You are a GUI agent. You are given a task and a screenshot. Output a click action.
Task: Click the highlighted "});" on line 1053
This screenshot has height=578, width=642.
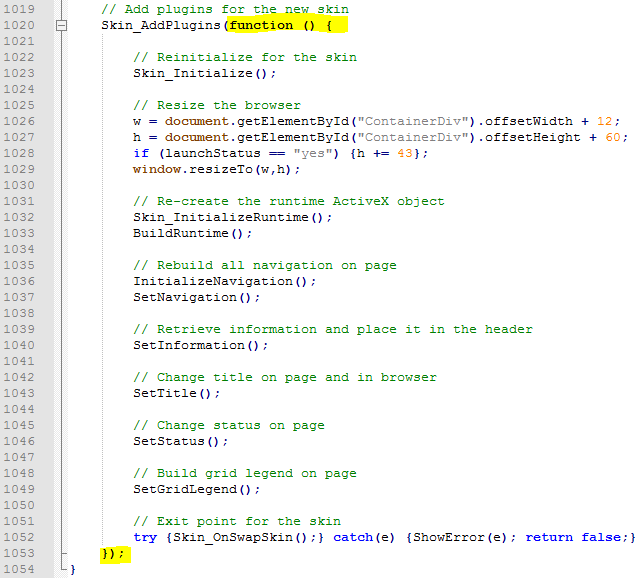pyautogui.click(x=113, y=553)
